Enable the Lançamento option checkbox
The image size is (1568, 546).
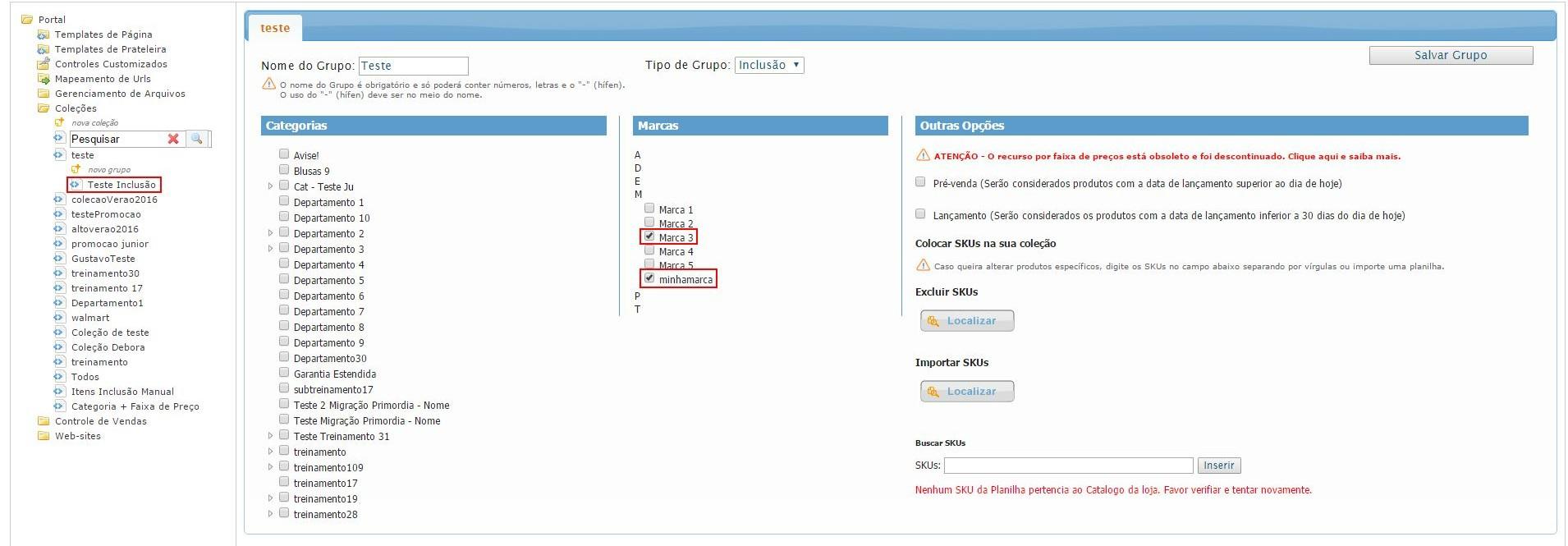click(920, 214)
